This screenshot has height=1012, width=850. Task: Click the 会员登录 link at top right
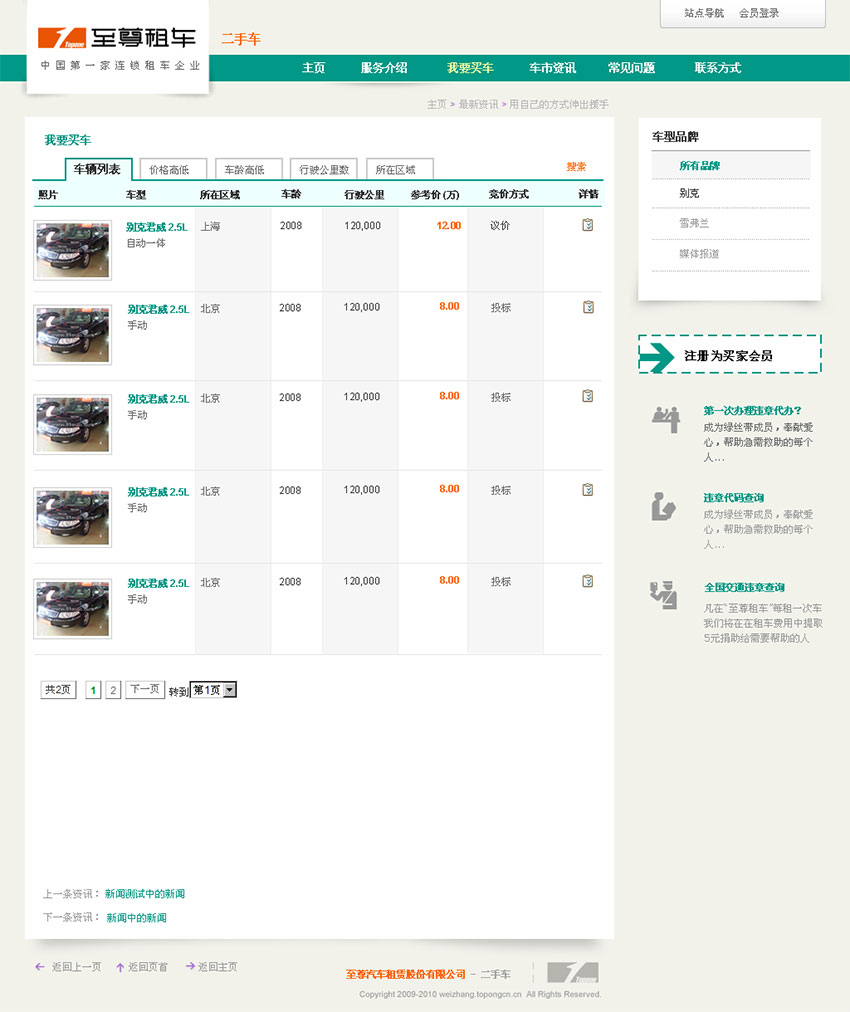pyautogui.click(x=762, y=14)
